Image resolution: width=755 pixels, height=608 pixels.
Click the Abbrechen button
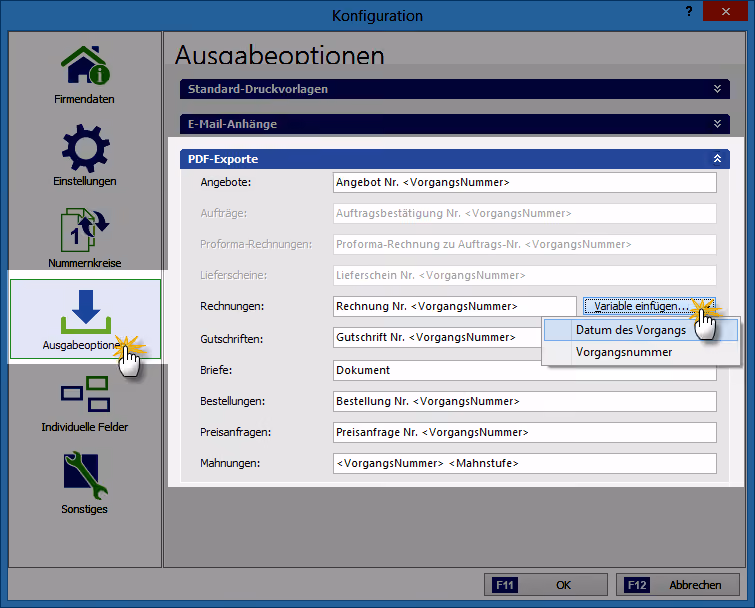coord(677,585)
